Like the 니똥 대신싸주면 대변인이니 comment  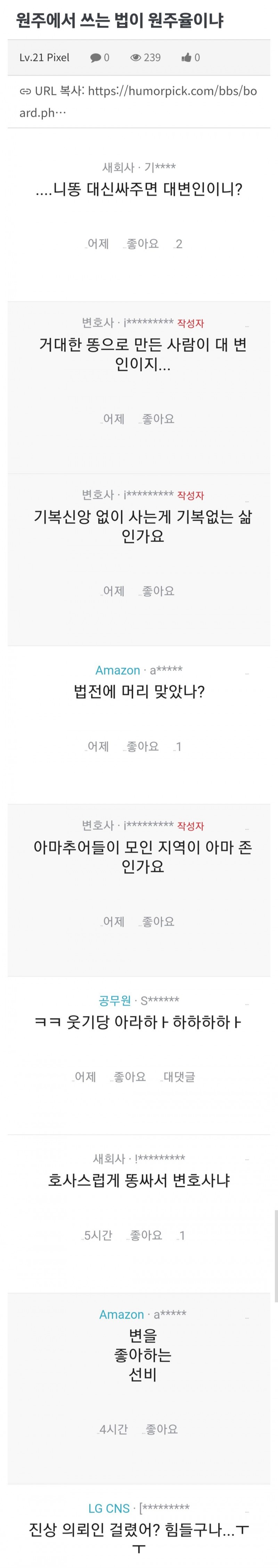click(x=142, y=244)
